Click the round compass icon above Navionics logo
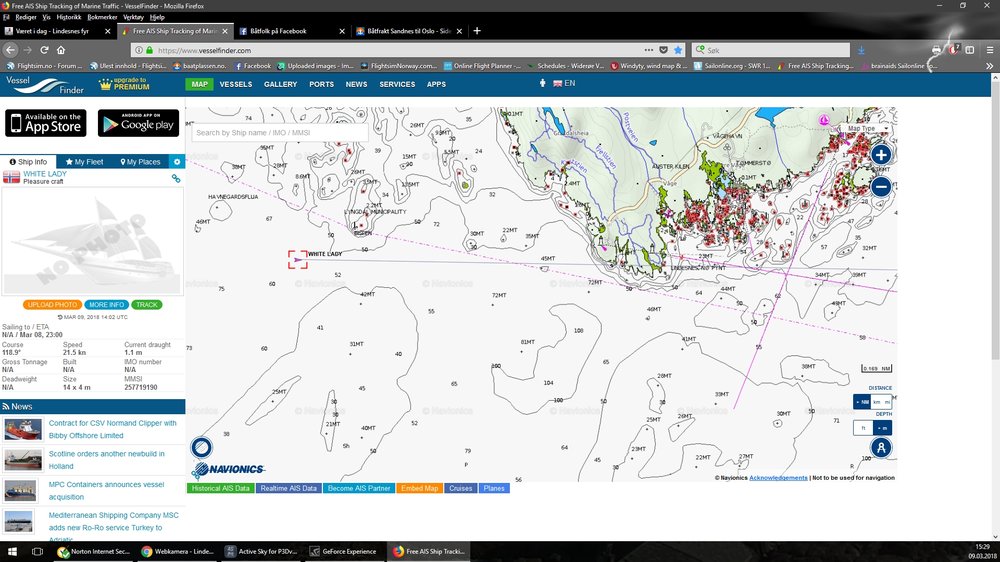1000x562 pixels. (x=202, y=447)
